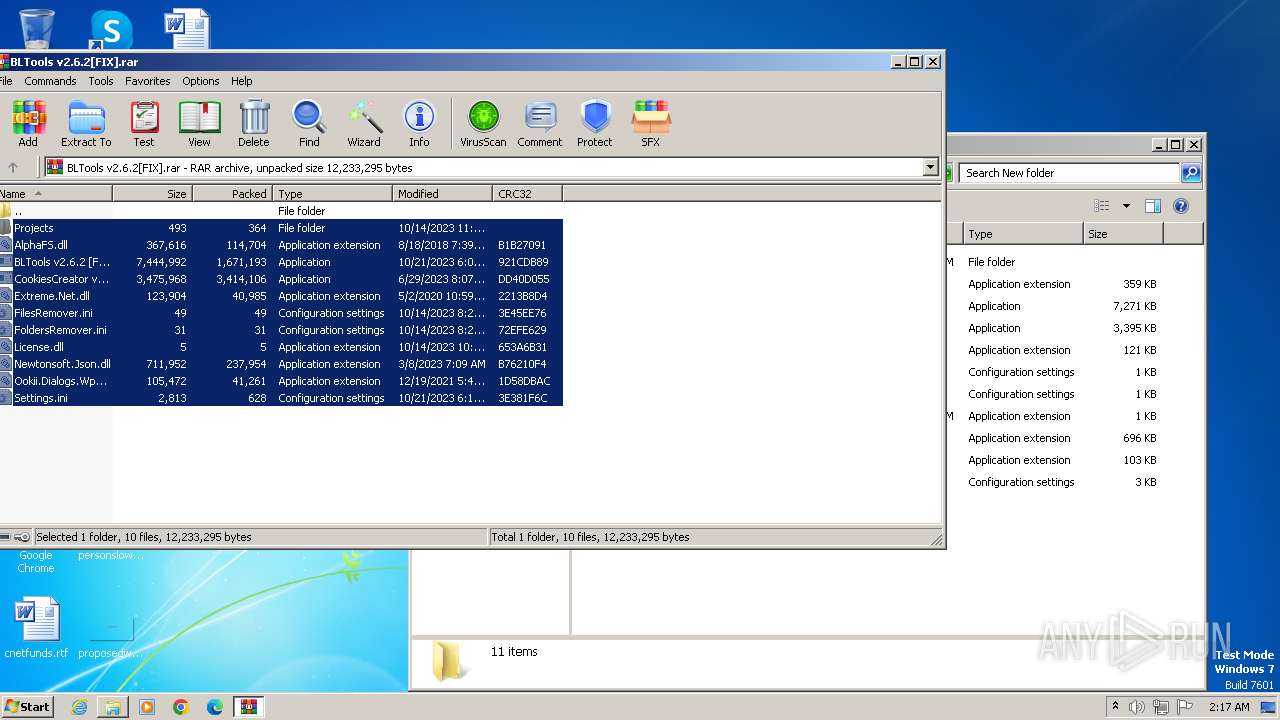The width and height of the screenshot is (1280, 720).
Task: Sort by Size column in WinRAR
Action: (x=152, y=194)
